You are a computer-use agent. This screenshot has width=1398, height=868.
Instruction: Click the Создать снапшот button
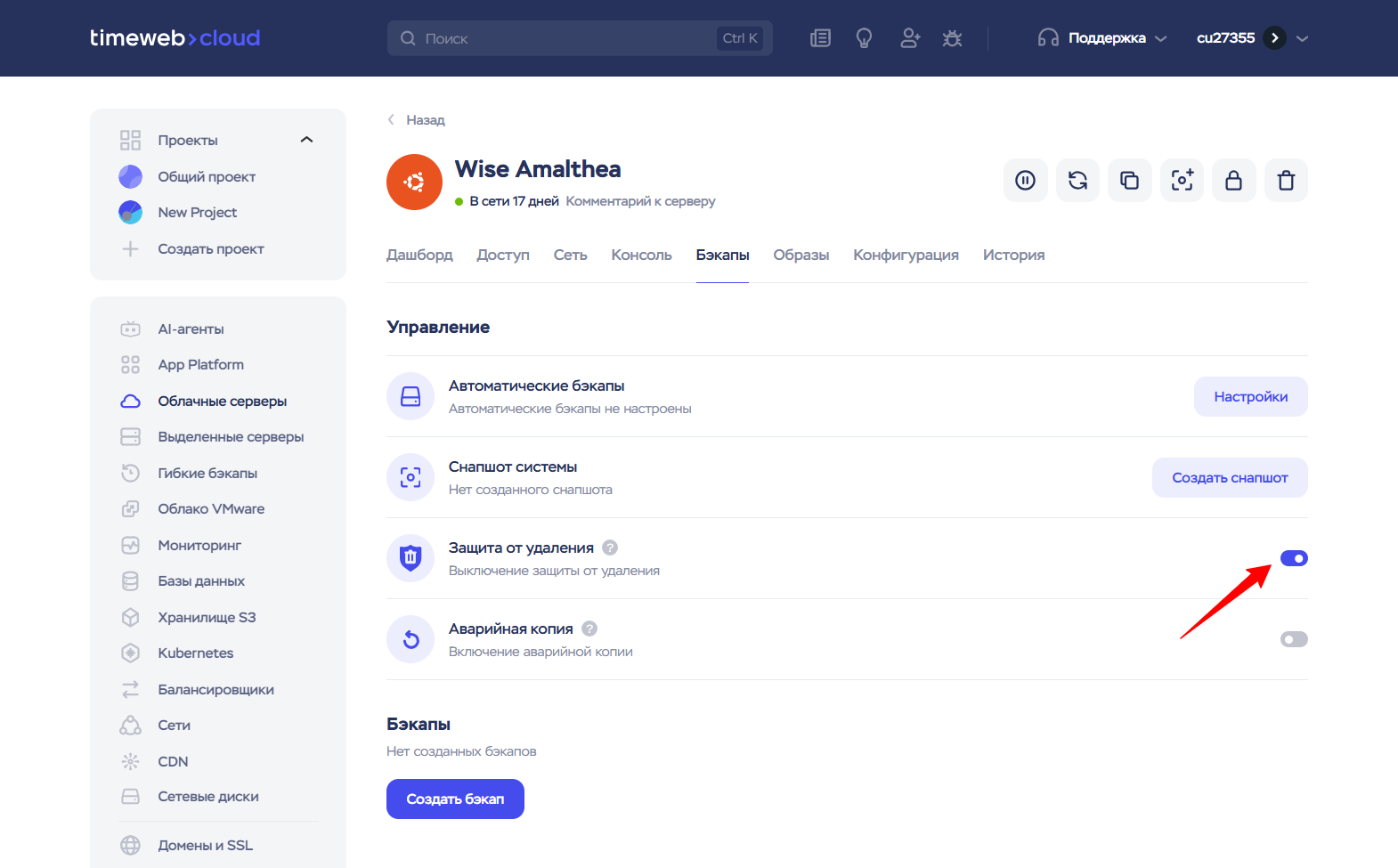click(1229, 478)
